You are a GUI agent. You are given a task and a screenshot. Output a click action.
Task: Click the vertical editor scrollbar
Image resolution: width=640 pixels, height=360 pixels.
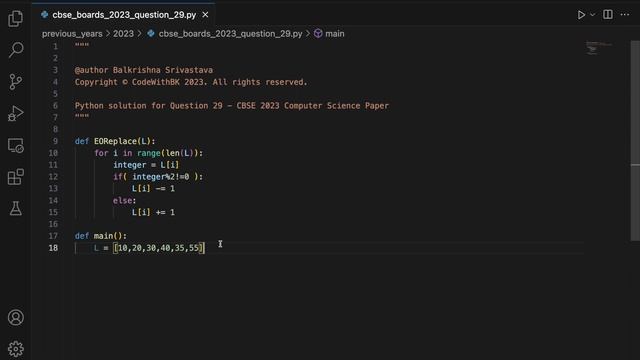tap(635, 141)
